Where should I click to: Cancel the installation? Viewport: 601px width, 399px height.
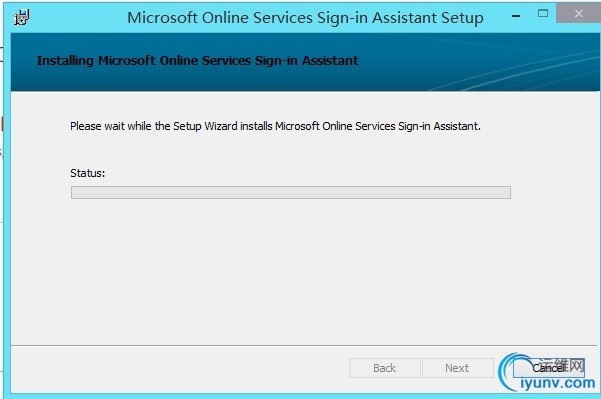pos(549,368)
